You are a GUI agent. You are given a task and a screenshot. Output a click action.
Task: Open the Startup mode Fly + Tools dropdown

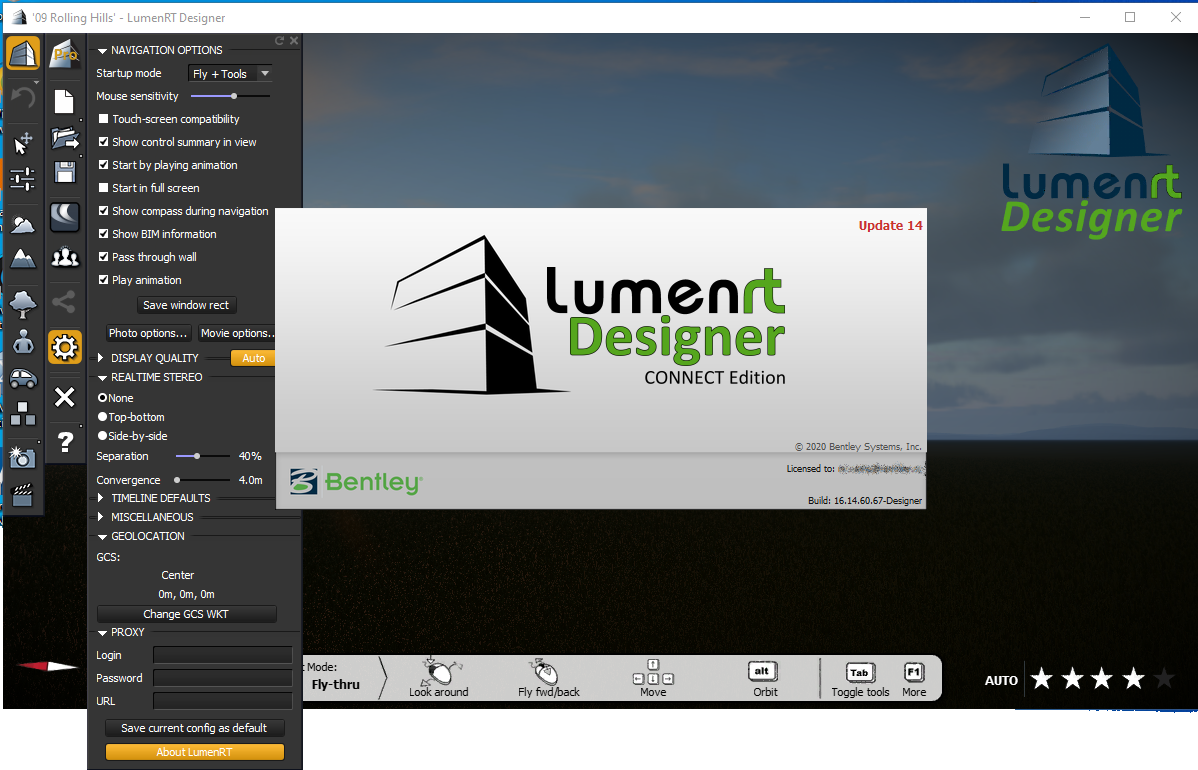(x=230, y=74)
